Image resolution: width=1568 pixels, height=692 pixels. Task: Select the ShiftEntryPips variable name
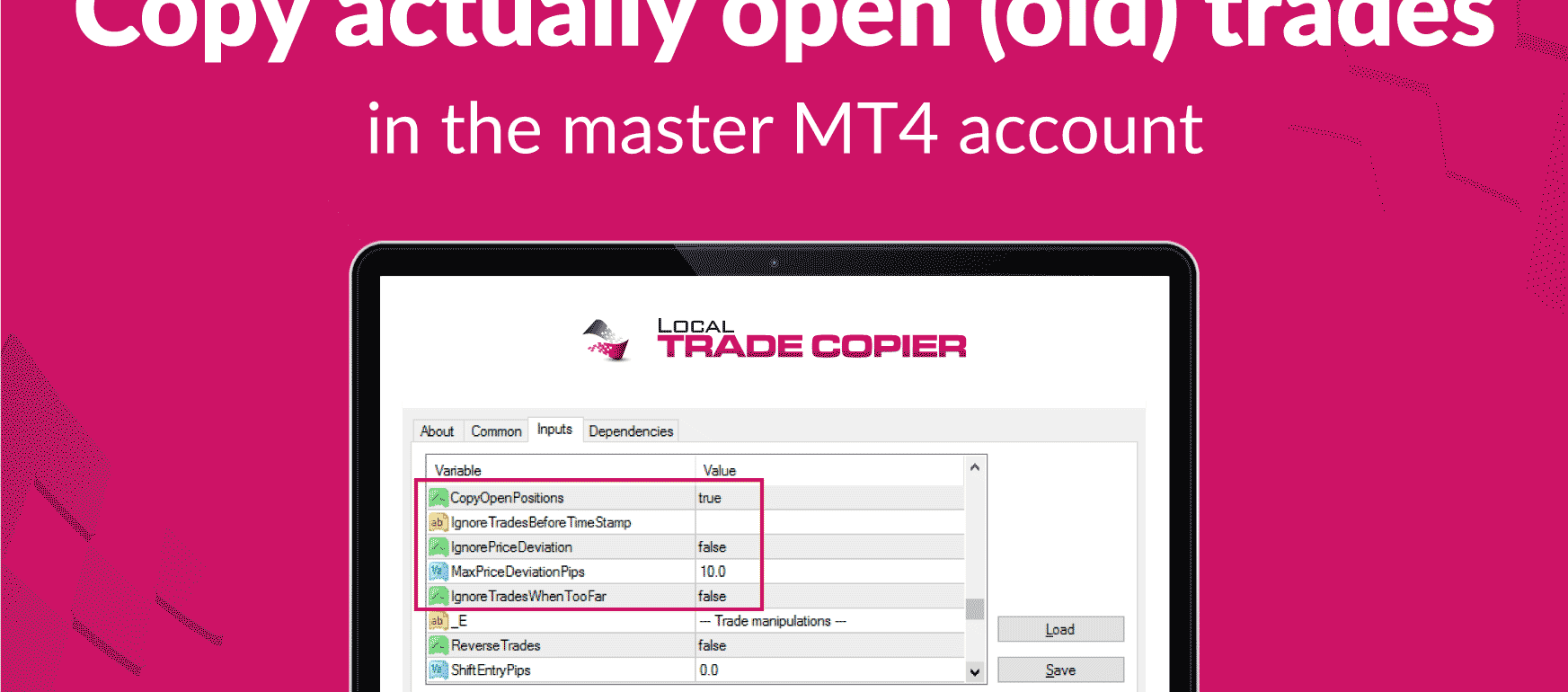[x=491, y=670]
